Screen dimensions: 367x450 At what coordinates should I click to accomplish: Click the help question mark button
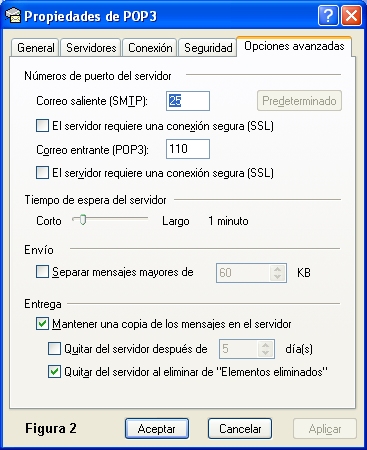[328, 15]
